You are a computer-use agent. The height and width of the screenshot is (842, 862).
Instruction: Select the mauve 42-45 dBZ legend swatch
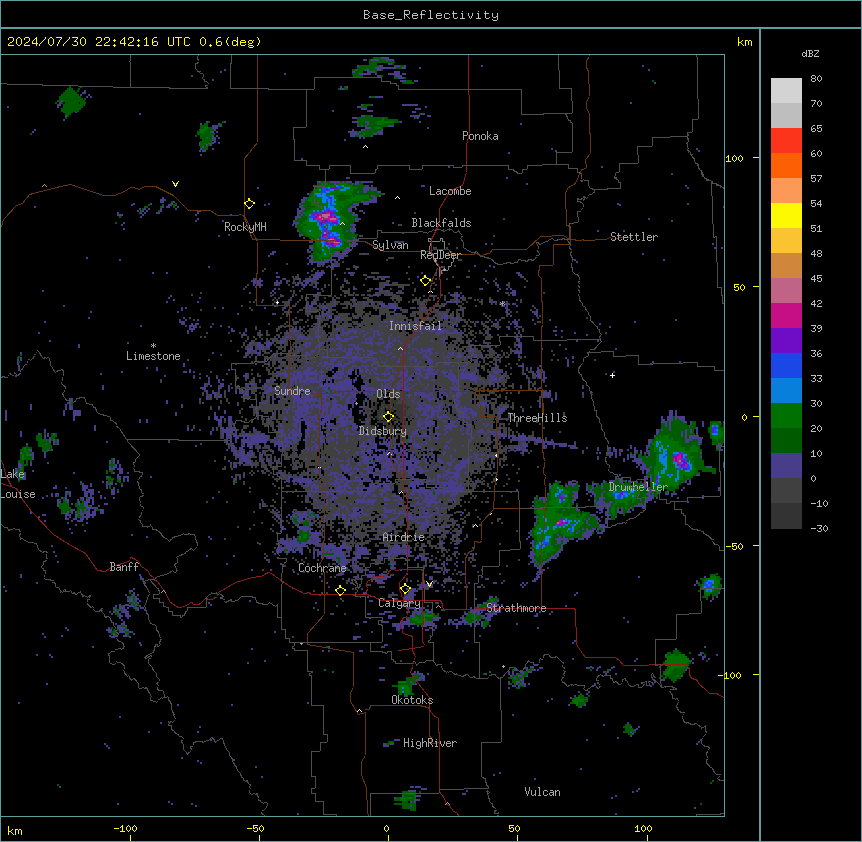[786, 291]
